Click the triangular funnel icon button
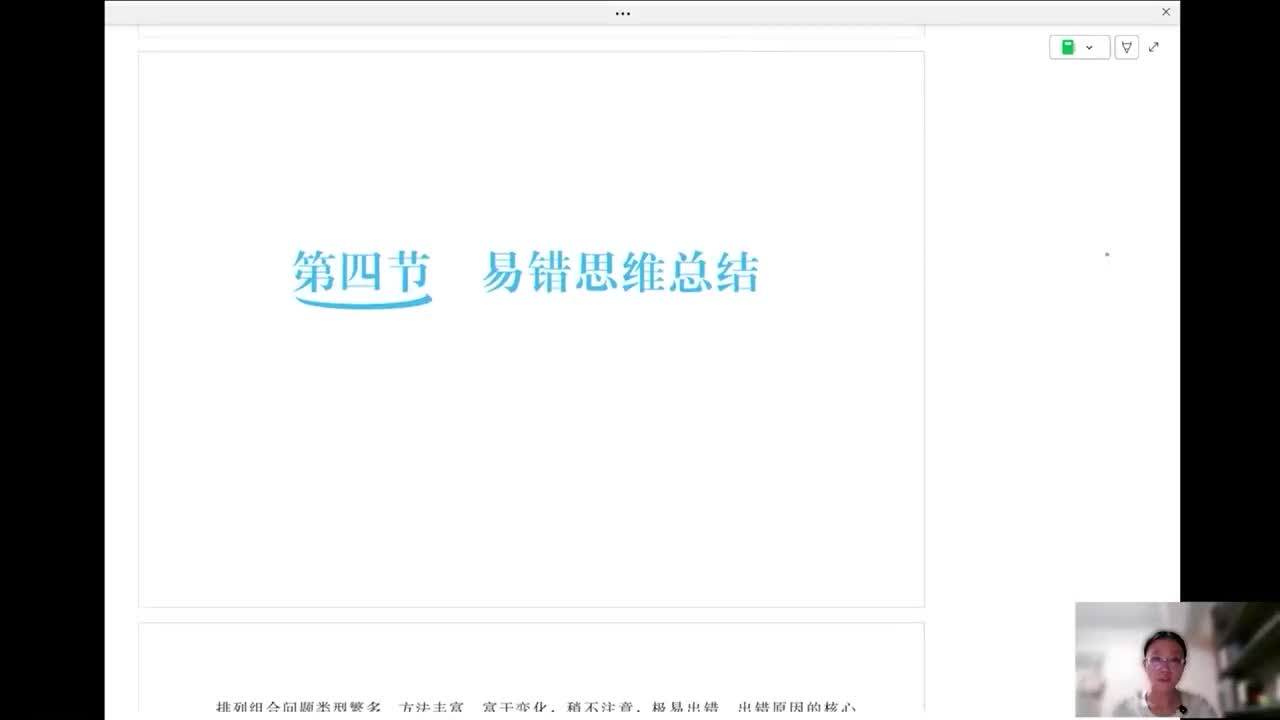The height and width of the screenshot is (720, 1280). [x=1127, y=47]
